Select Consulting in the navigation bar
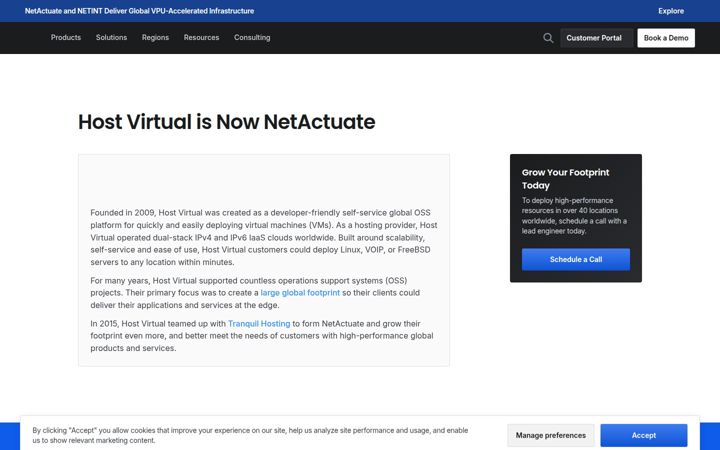The image size is (720, 450). pos(252,37)
